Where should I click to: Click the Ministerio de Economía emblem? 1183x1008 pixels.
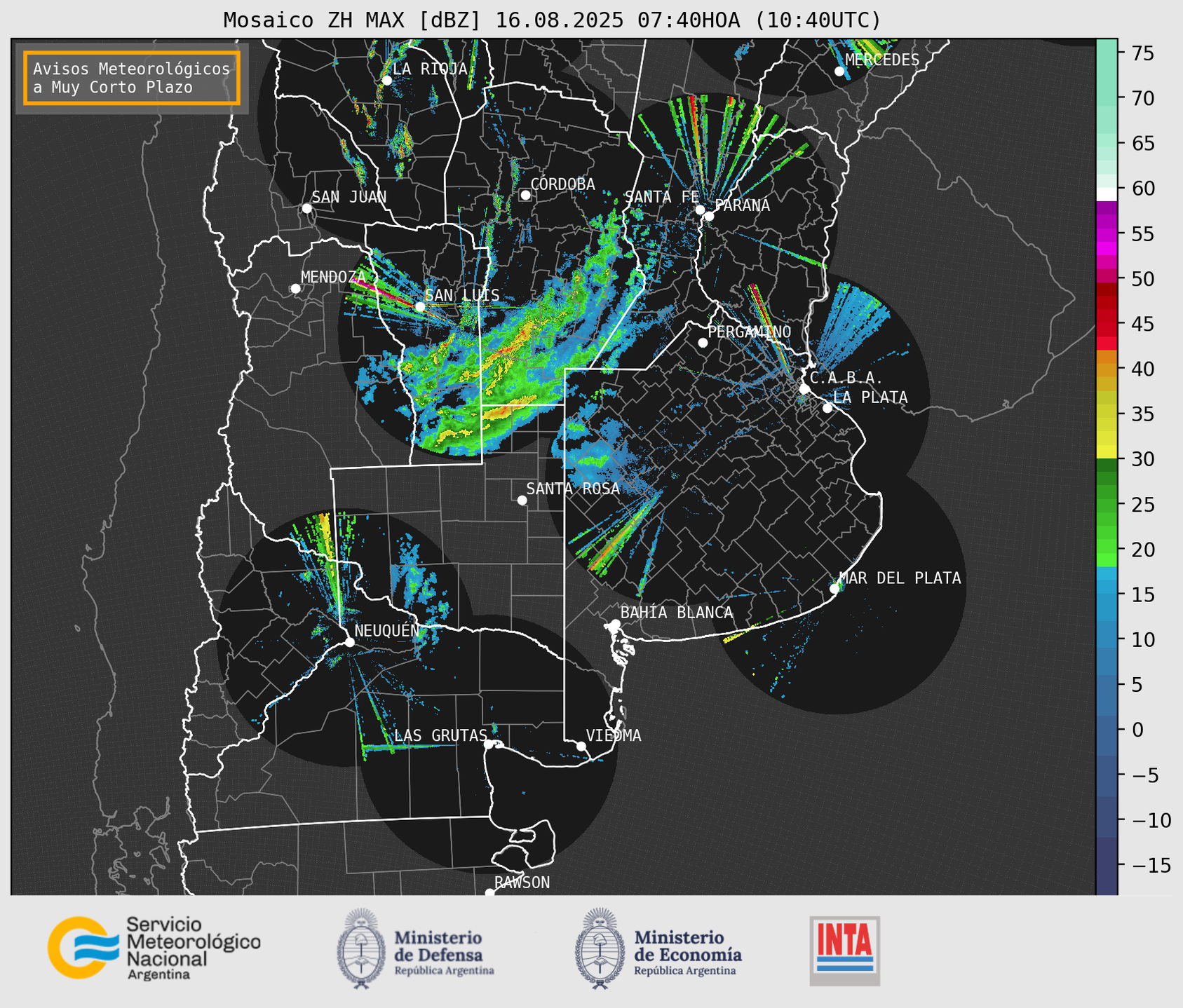point(600,948)
